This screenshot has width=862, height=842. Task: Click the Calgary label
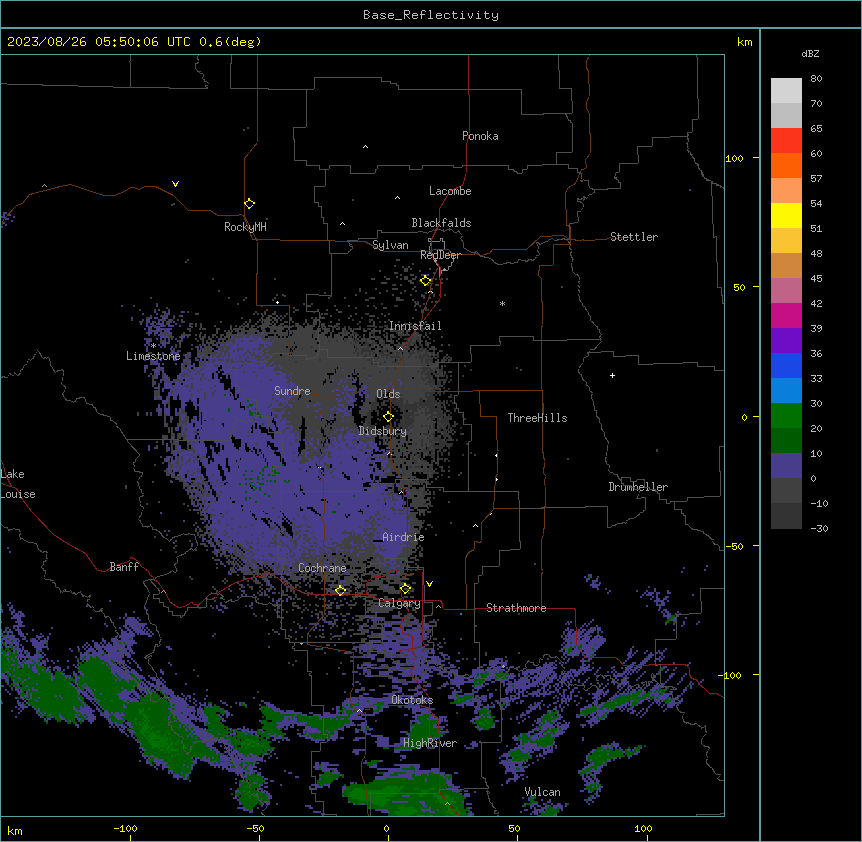(399, 603)
